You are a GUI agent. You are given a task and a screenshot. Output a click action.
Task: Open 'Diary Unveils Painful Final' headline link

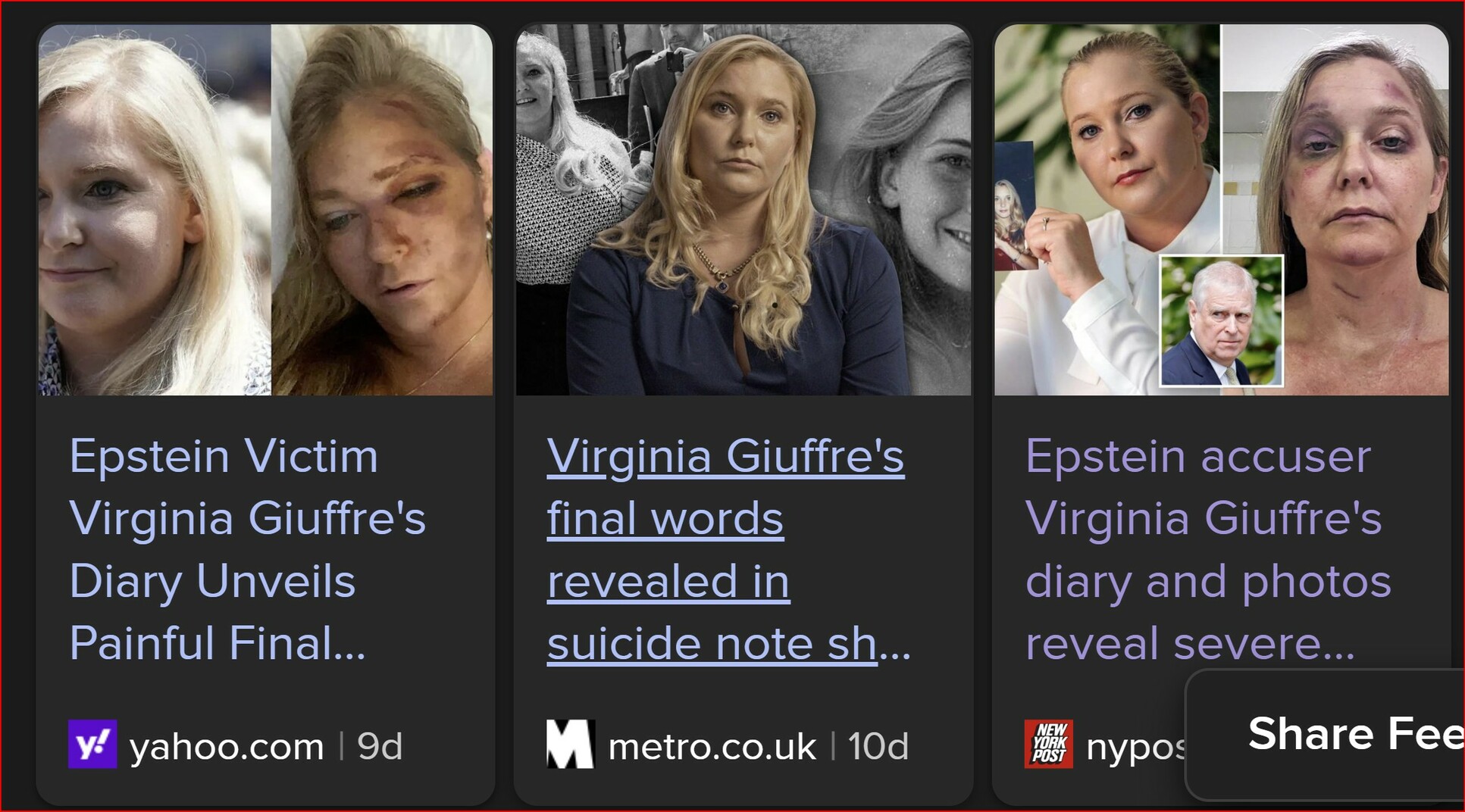pyautogui.click(x=247, y=549)
